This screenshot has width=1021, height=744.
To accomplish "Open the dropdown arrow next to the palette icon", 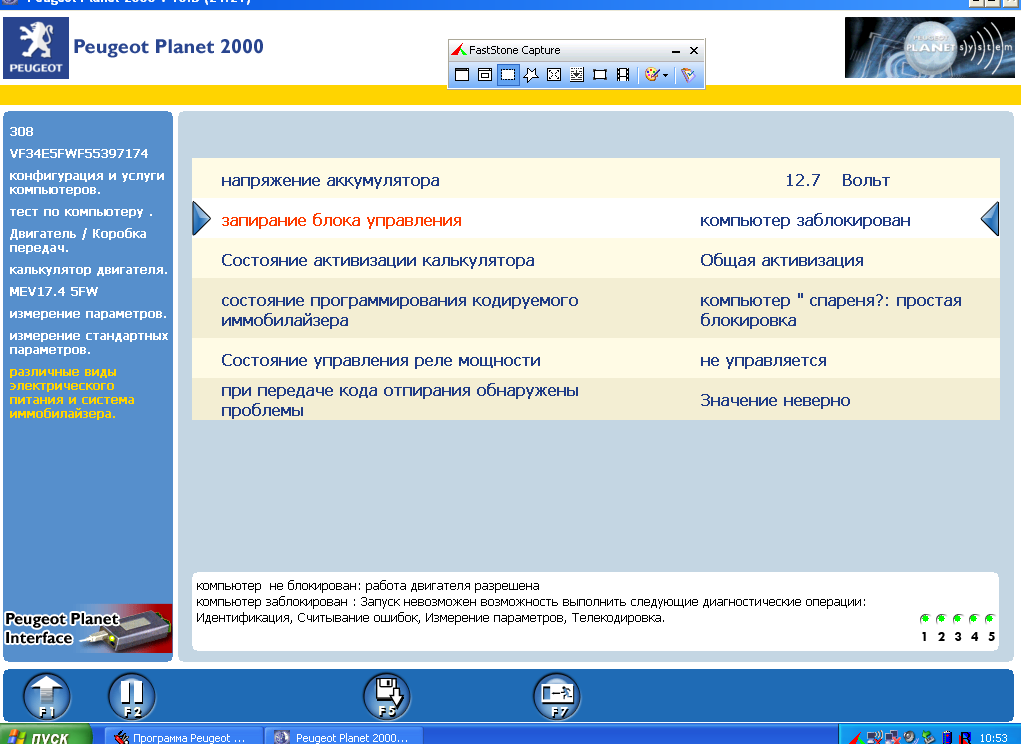I will click(665, 76).
